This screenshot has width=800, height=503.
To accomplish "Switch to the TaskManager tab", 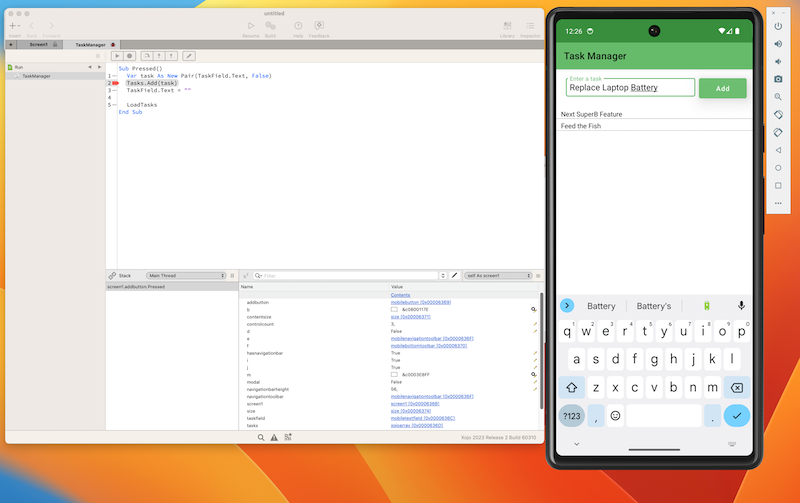I will pos(91,45).
